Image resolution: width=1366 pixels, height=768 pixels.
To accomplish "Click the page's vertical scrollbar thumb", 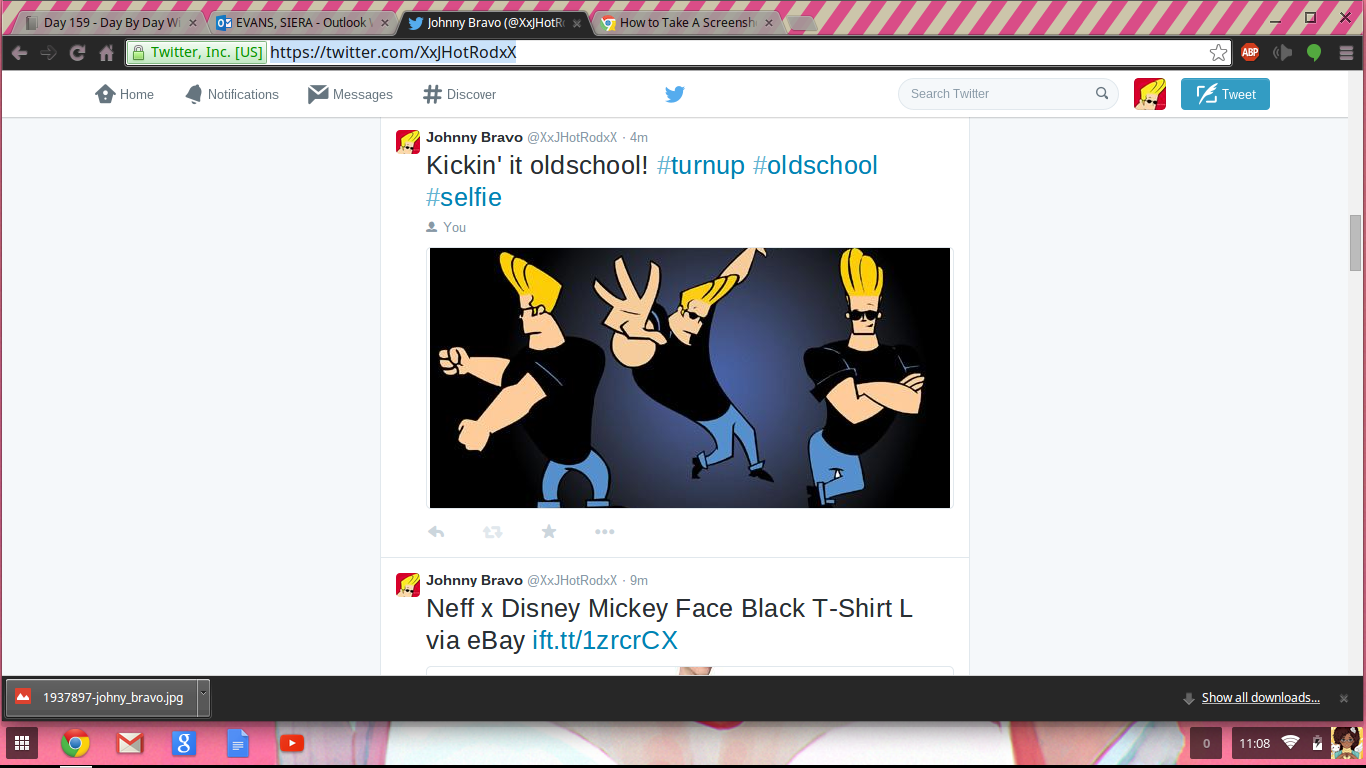I will click(x=1356, y=243).
